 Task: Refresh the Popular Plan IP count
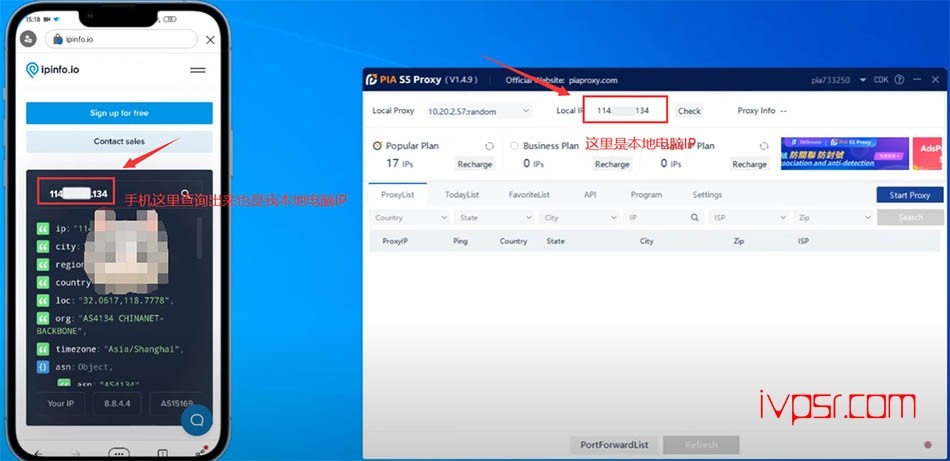tap(489, 146)
